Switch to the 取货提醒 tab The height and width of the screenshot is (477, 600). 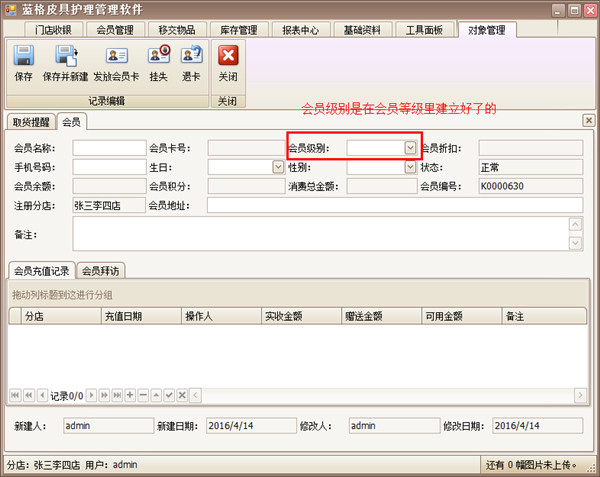[31, 122]
